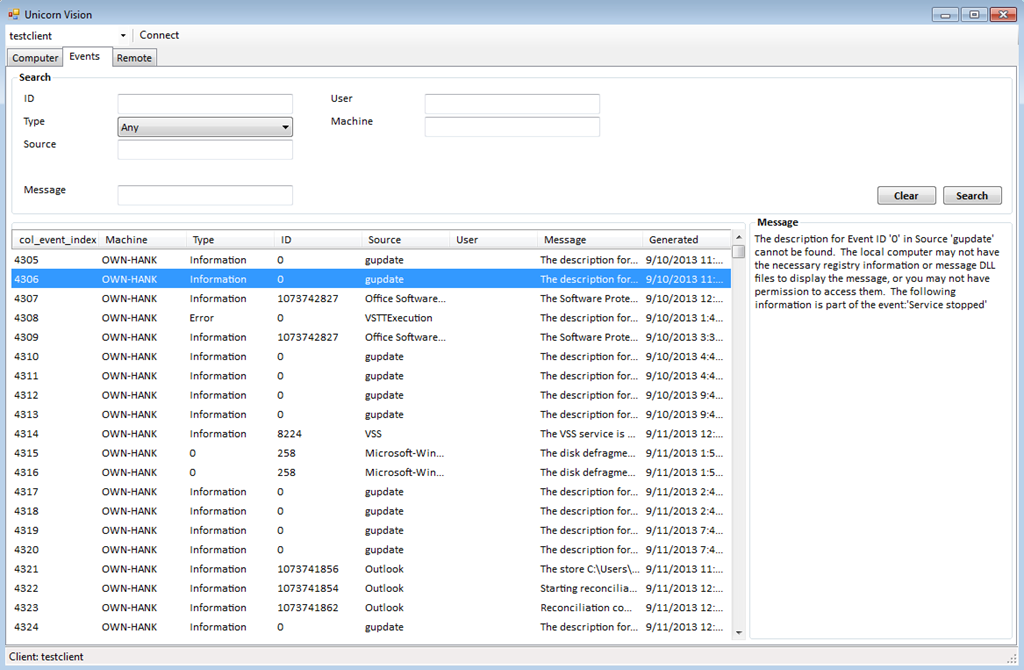1024x670 pixels.
Task: Focus the ID search input field
Action: tap(205, 104)
